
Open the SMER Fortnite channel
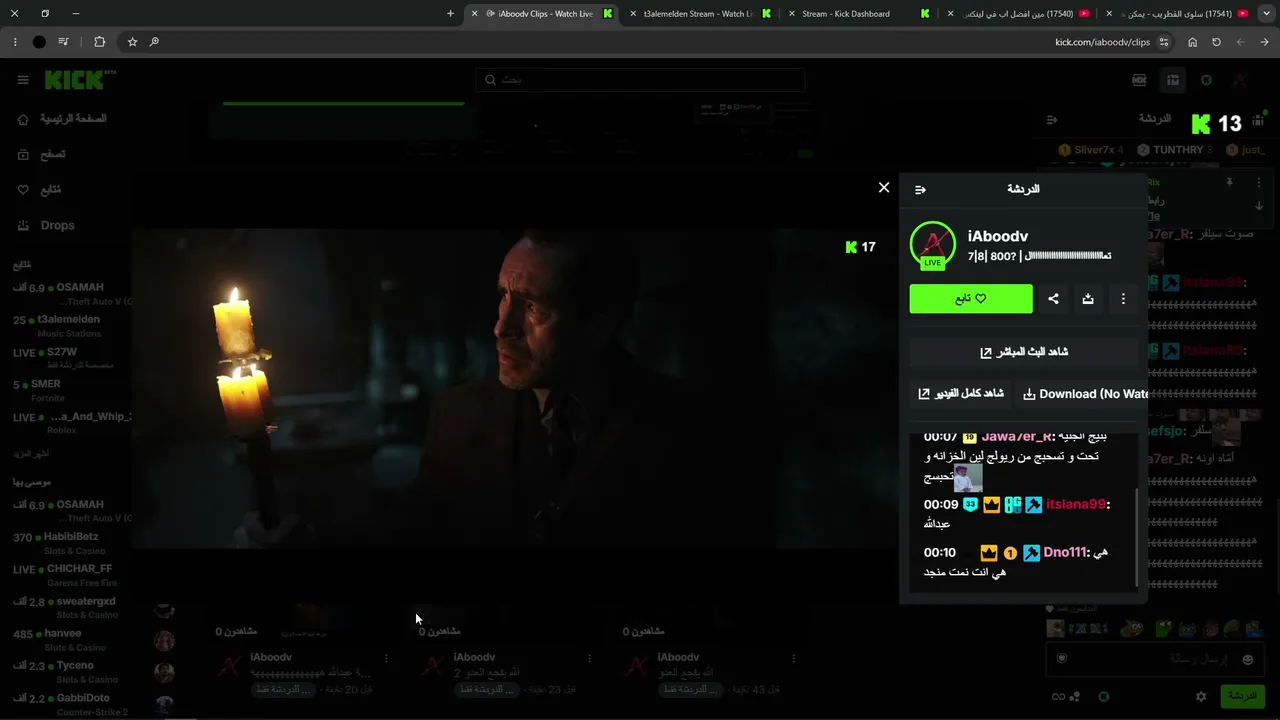coord(66,390)
